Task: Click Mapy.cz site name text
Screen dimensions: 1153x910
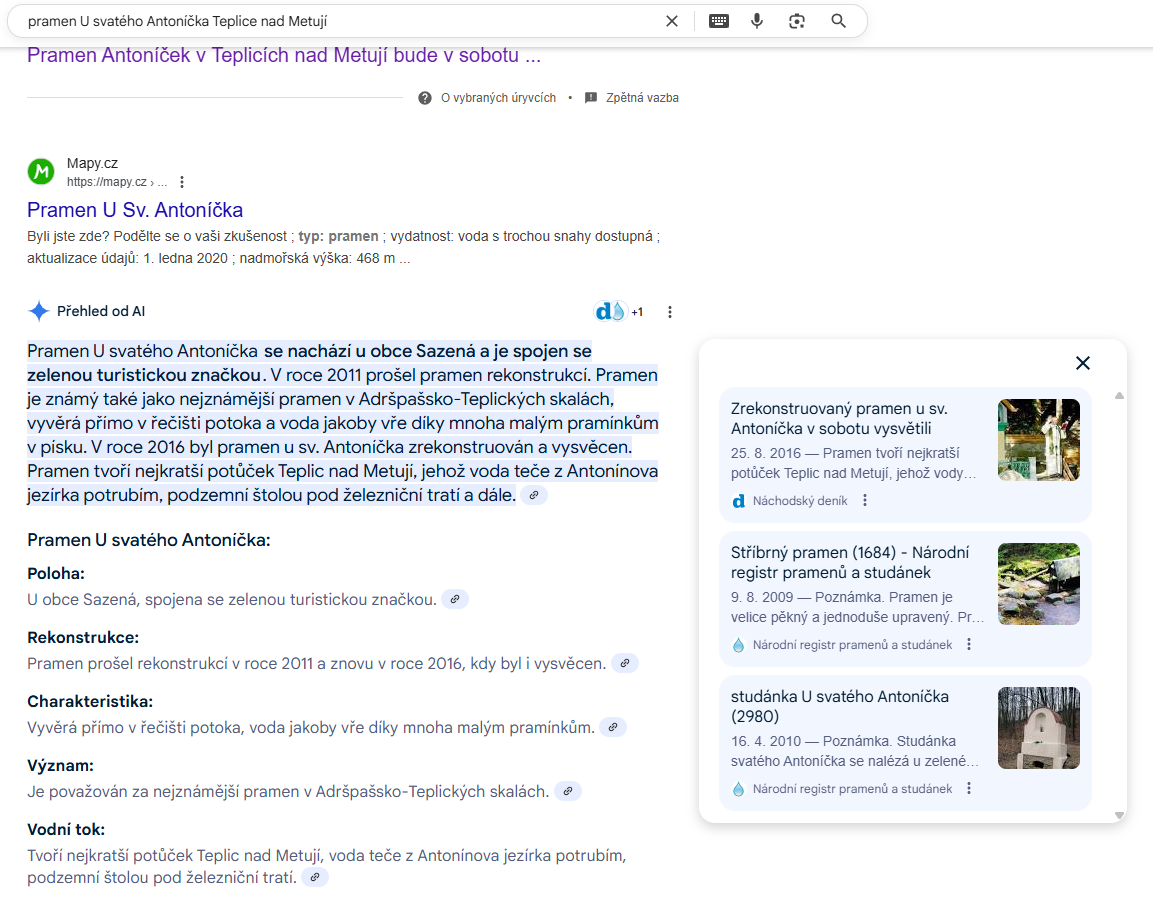Action: [x=92, y=163]
